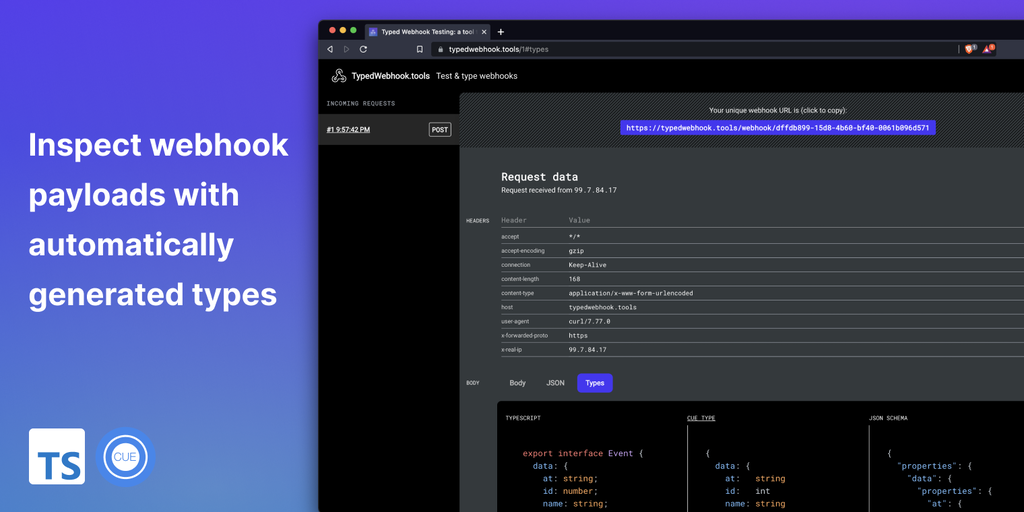Viewport: 1024px width, 512px height.
Task: Open the Brave Rewards triangle icon
Action: (x=987, y=49)
